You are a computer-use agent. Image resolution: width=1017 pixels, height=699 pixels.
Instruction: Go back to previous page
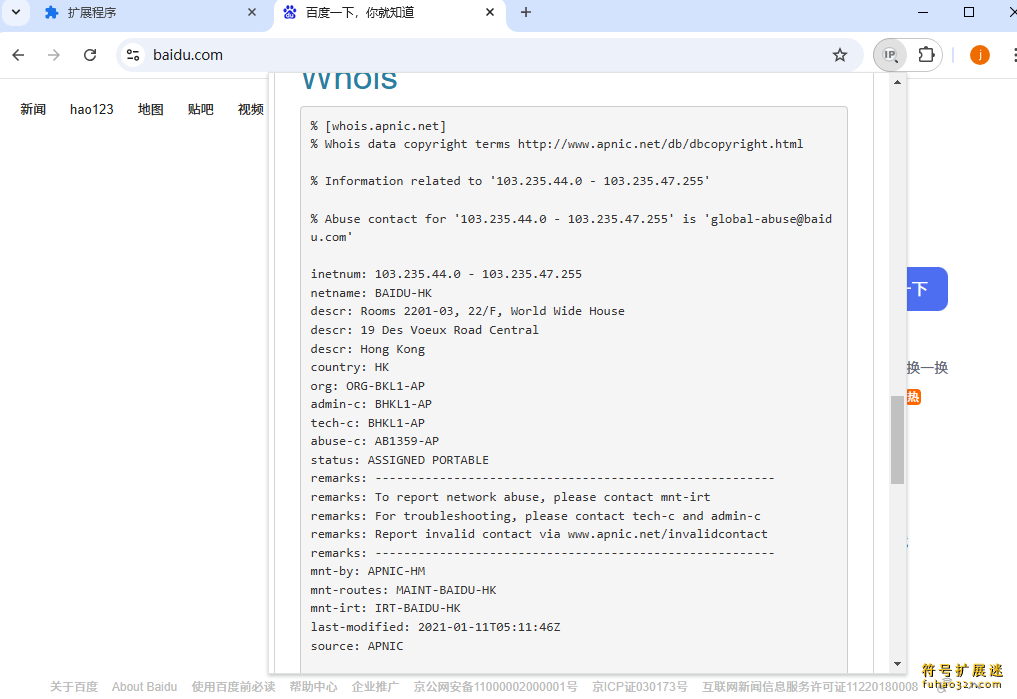coord(18,55)
